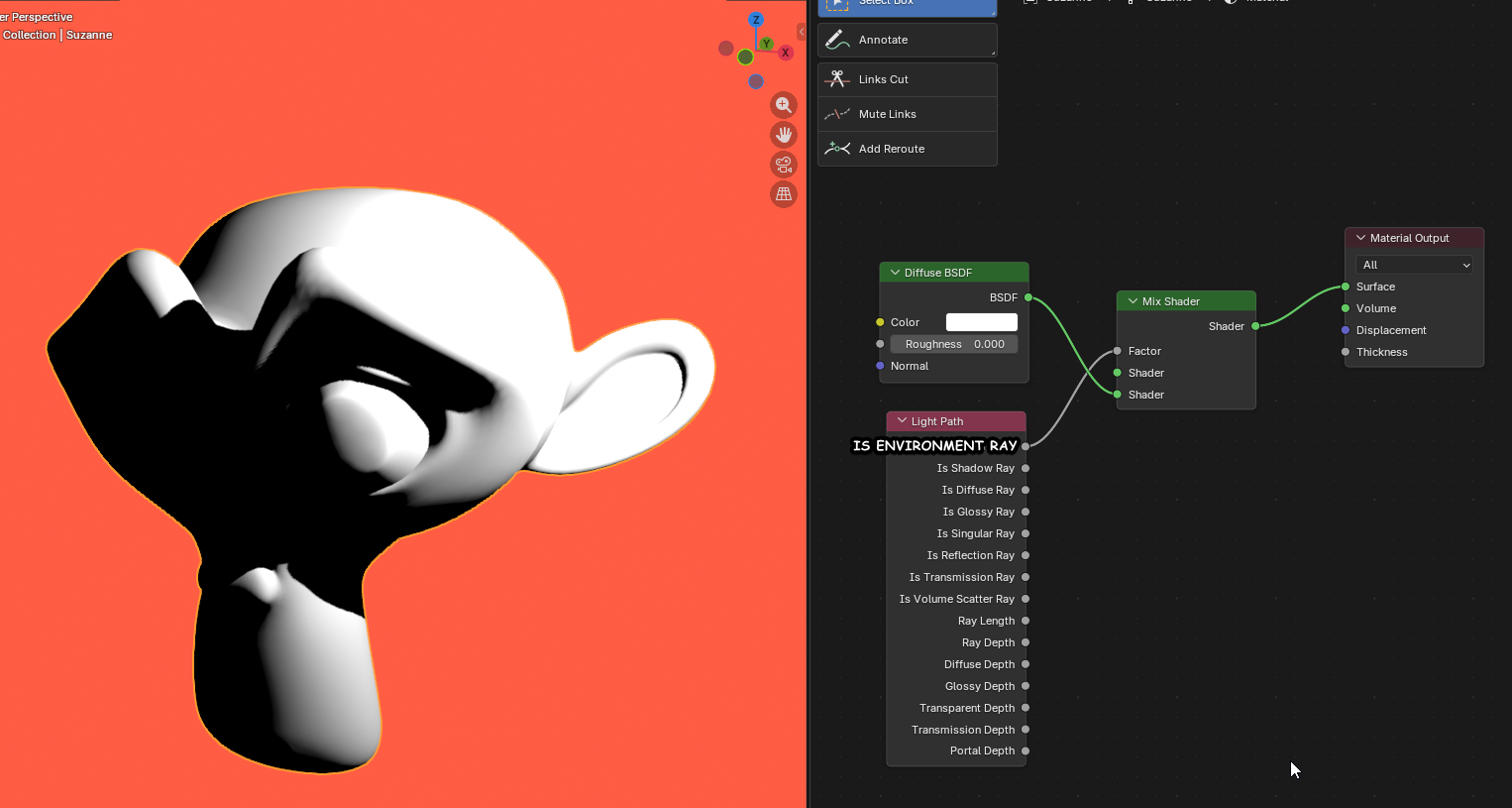
Task: Click the Glossy Depth label
Action: point(980,686)
